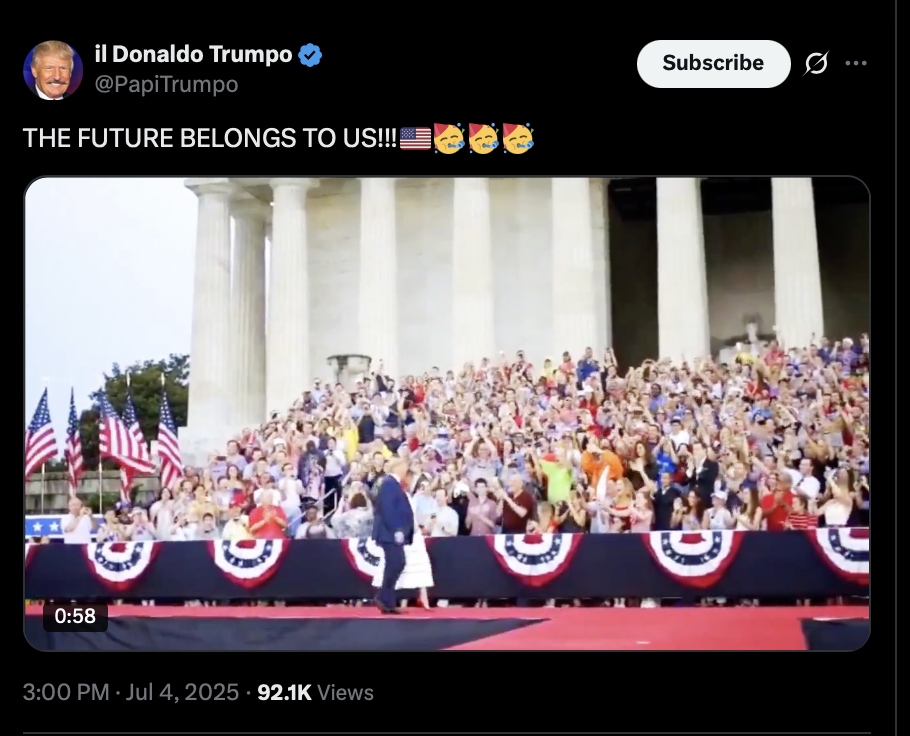Click the blue verified checkmark badge
The image size is (910, 736).
(x=310, y=55)
